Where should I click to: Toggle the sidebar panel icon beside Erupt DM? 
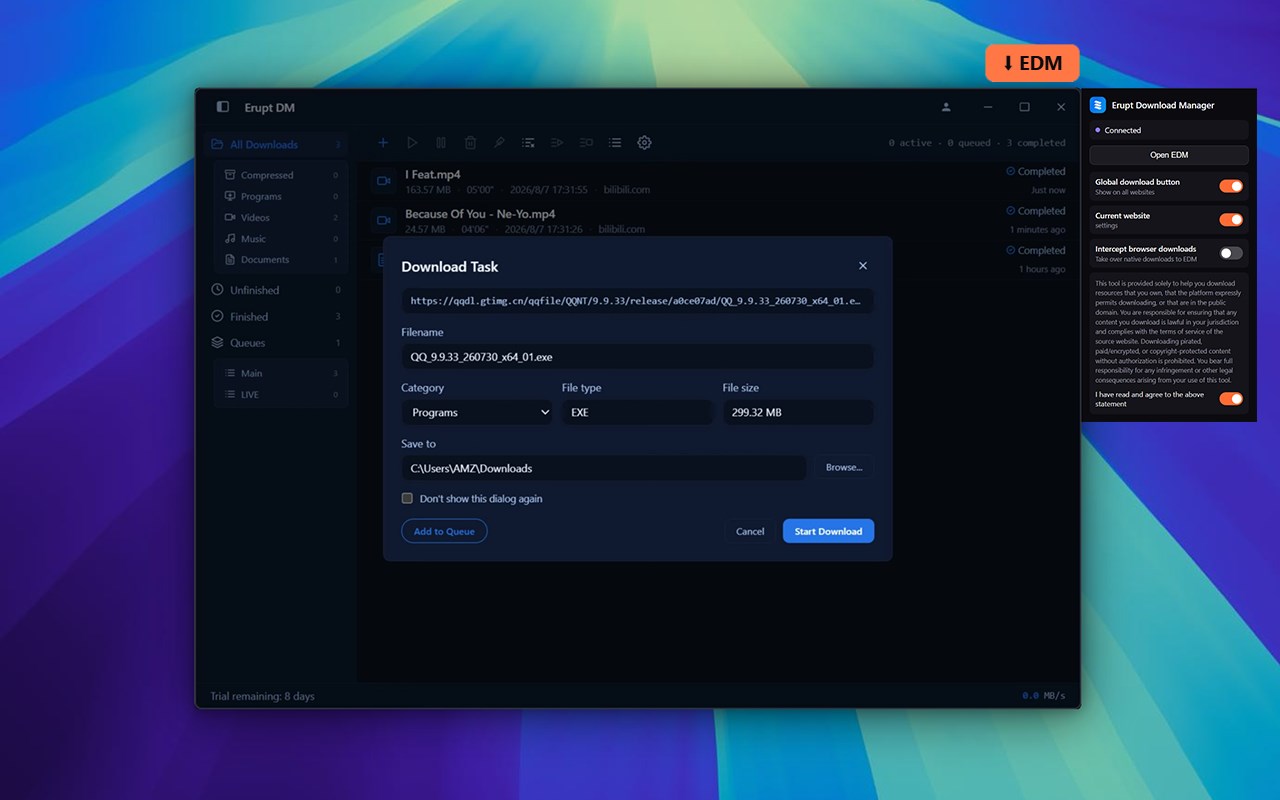coord(223,107)
